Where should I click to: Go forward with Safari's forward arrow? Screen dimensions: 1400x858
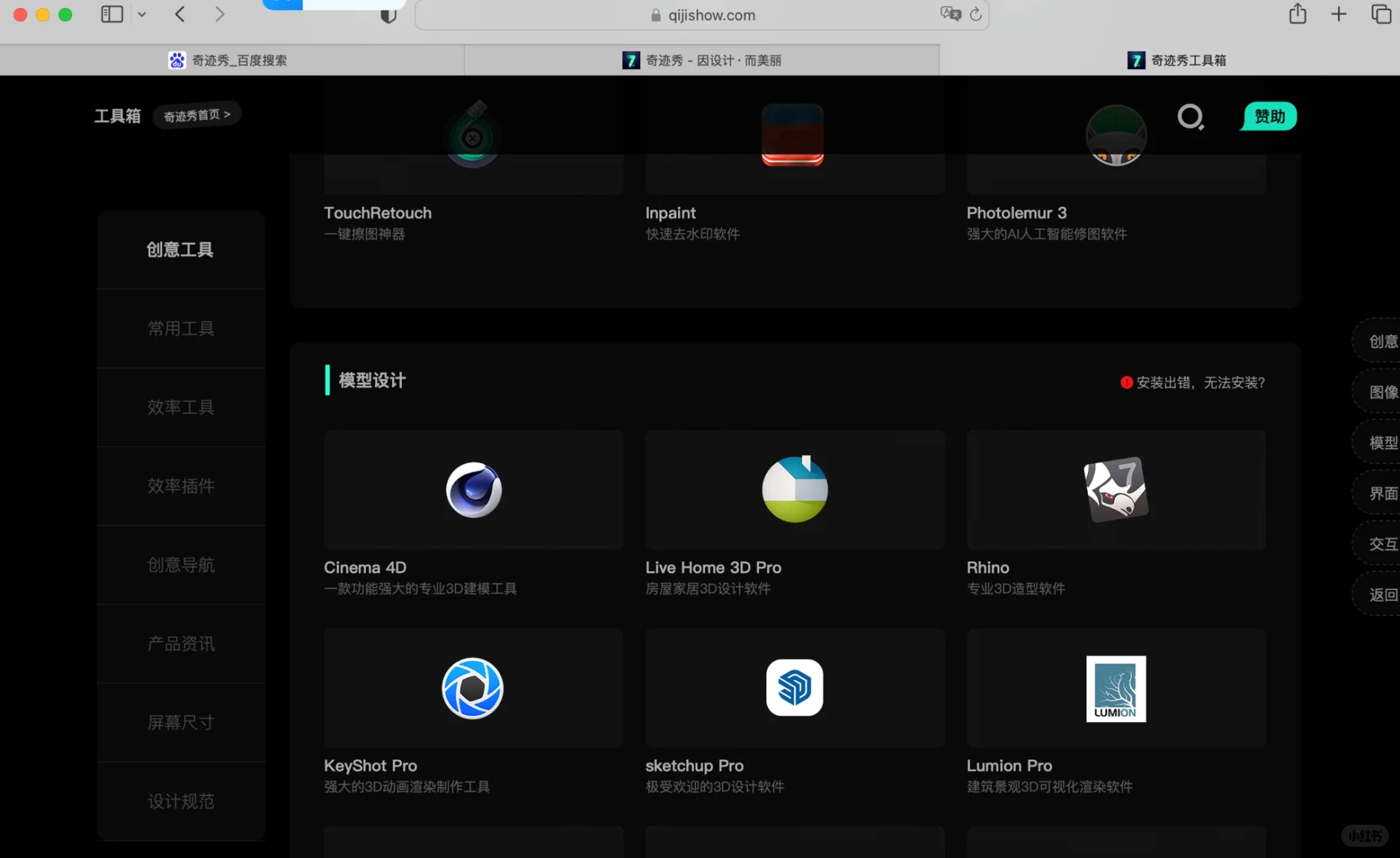(220, 14)
